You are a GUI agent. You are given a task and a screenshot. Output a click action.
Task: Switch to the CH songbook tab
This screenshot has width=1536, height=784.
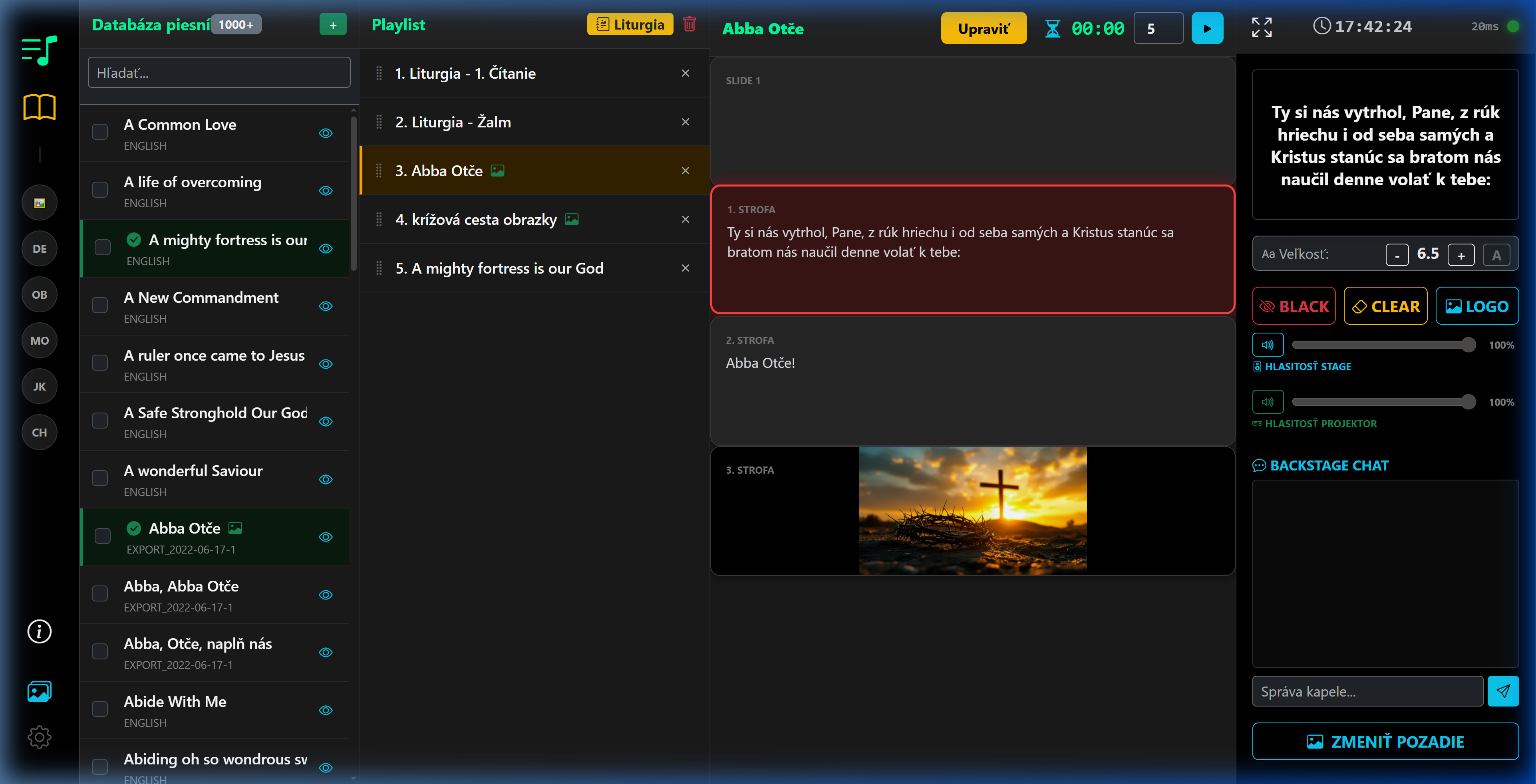click(x=39, y=432)
